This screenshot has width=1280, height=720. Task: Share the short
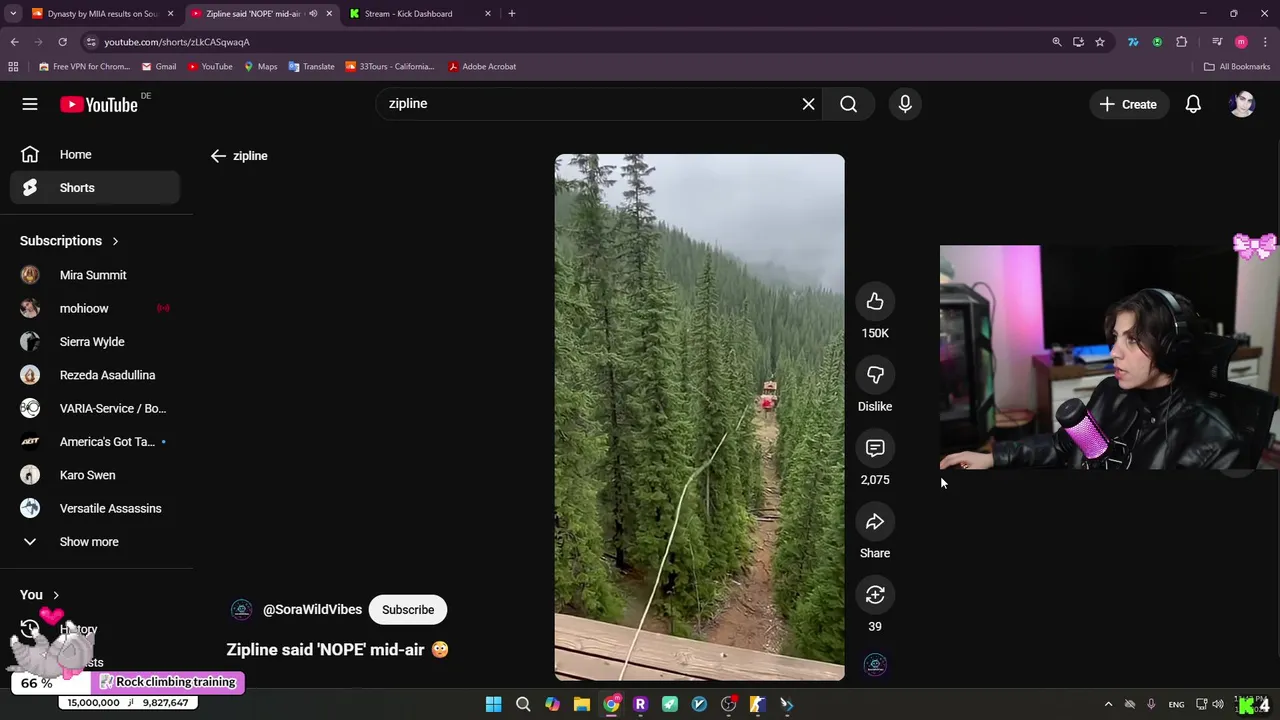pos(875,522)
